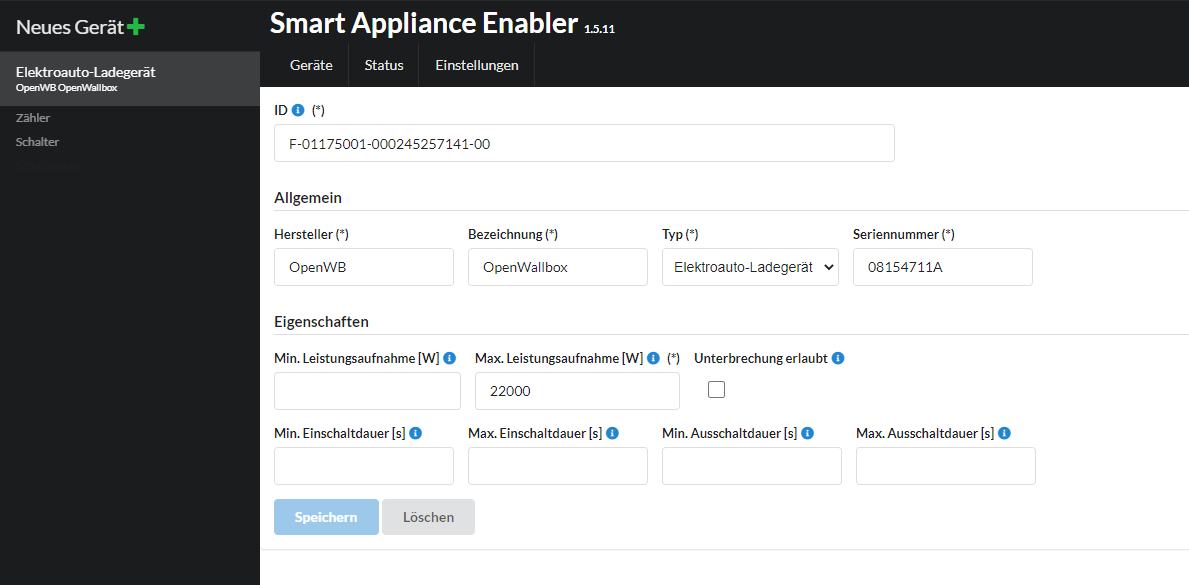Viewport: 1189px width, 585px height.
Task: Click into the Hersteller text field
Action: (x=363, y=267)
